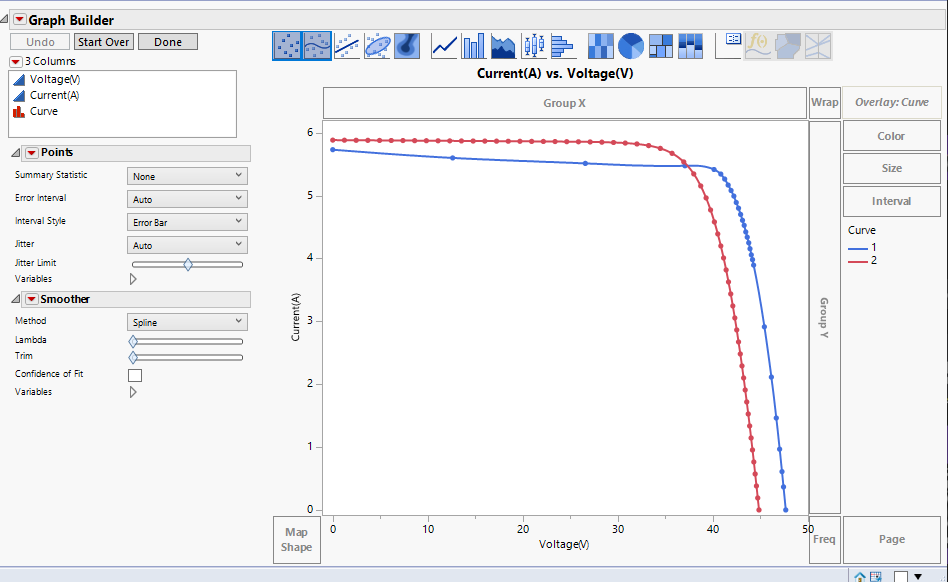
Task: Toggle the status bar checkbox
Action: pyautogui.click(x=901, y=577)
